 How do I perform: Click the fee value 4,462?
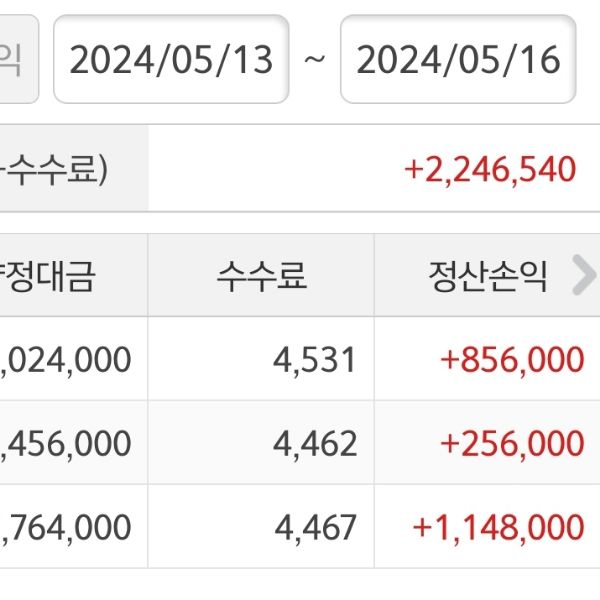tap(315, 443)
